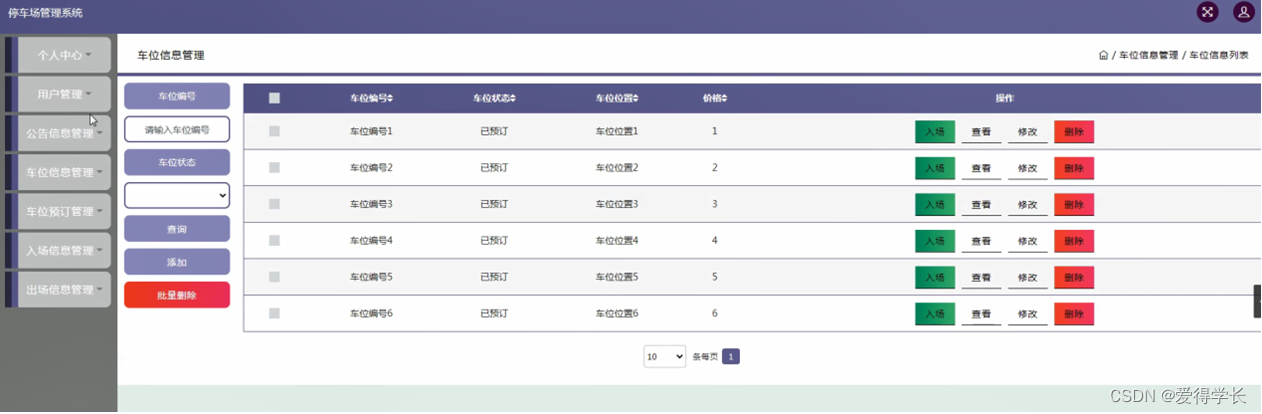Click 修改 for 车位编号5
This screenshot has width=1262, height=414.
pos(1027,277)
